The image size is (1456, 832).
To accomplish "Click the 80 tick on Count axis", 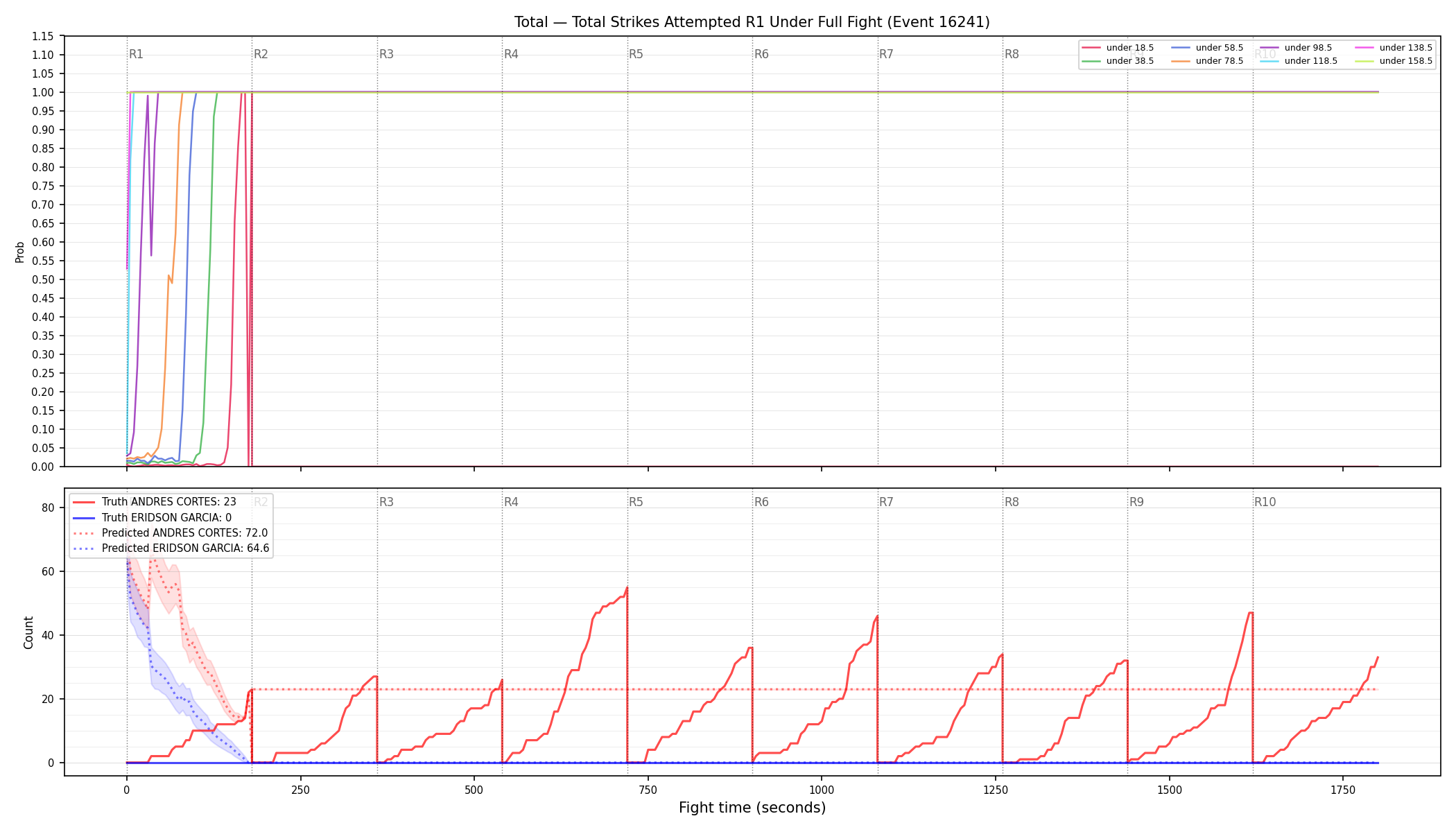I will click(48, 508).
